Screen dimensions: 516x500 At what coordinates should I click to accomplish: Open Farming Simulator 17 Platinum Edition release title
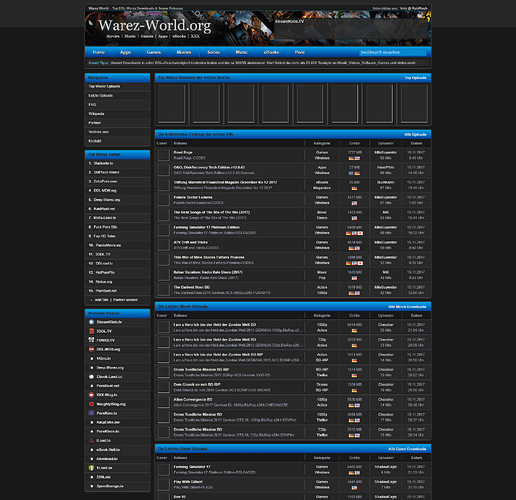pos(206,227)
